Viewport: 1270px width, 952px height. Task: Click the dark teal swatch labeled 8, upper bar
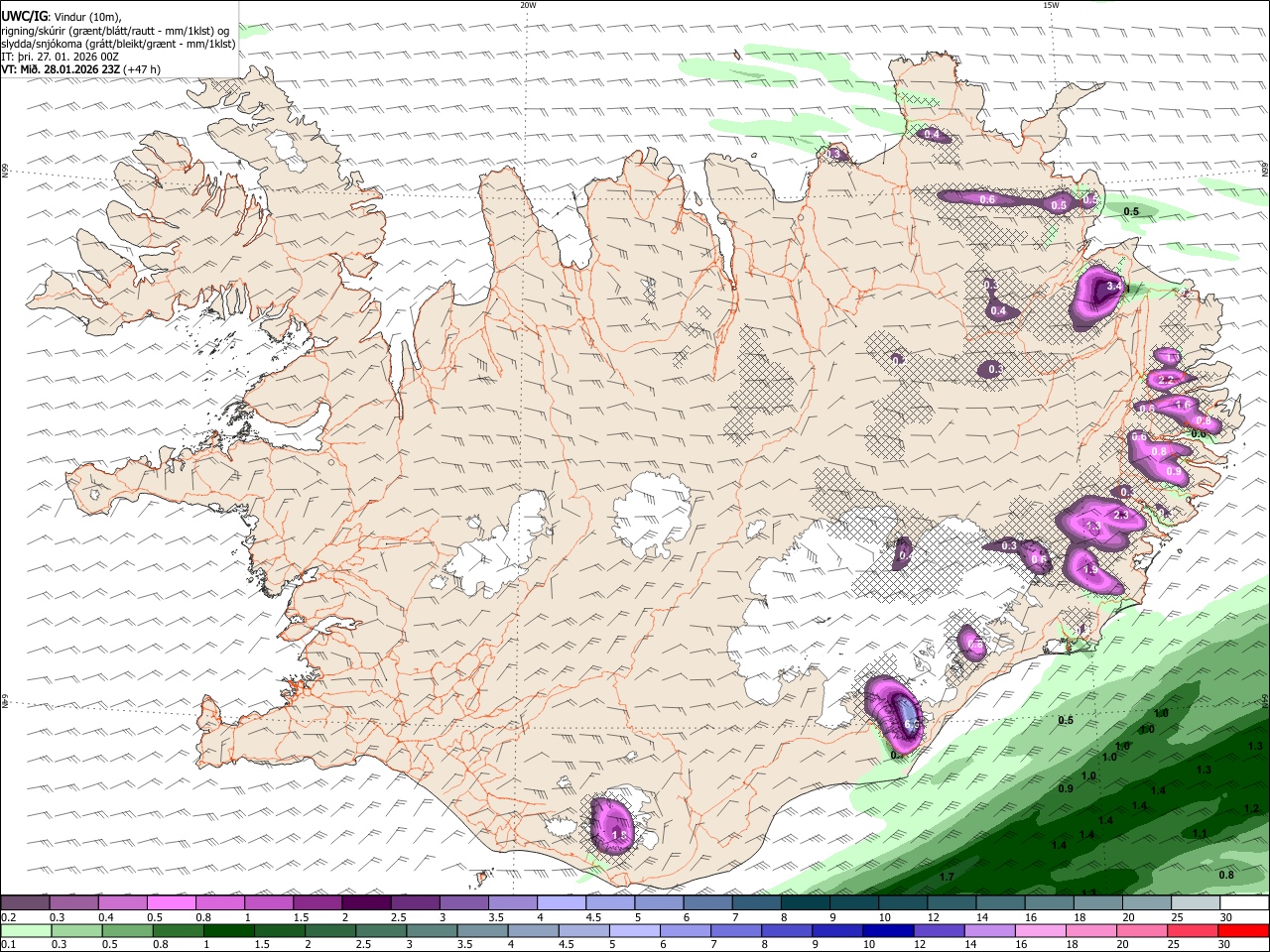[x=805, y=903]
